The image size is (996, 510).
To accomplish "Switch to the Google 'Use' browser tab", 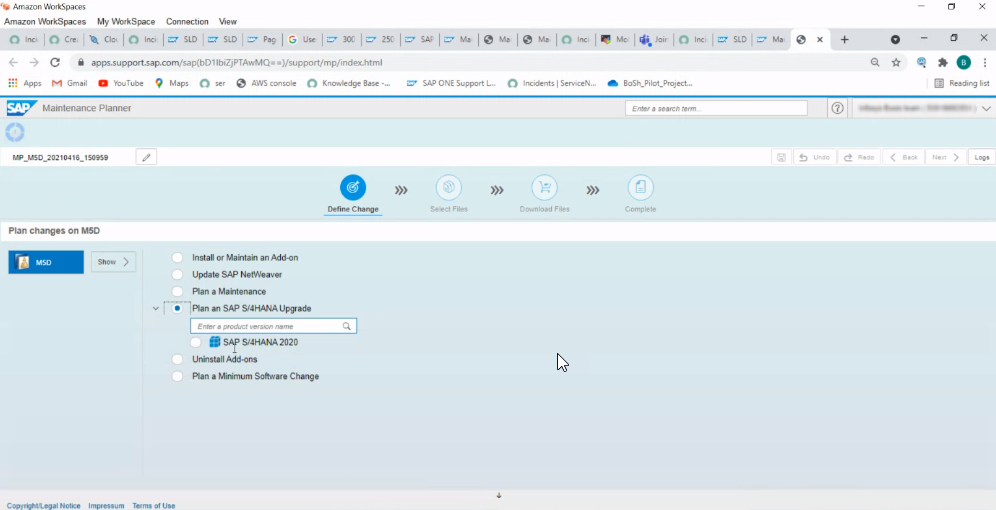I will [x=302, y=39].
